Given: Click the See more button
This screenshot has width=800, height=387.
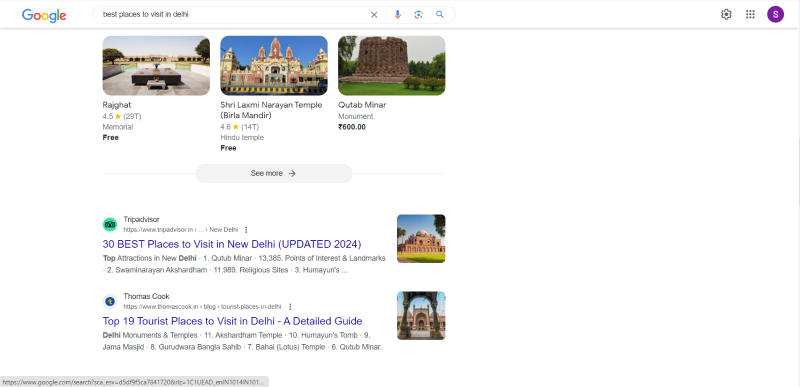Looking at the screenshot, I should (x=274, y=173).
